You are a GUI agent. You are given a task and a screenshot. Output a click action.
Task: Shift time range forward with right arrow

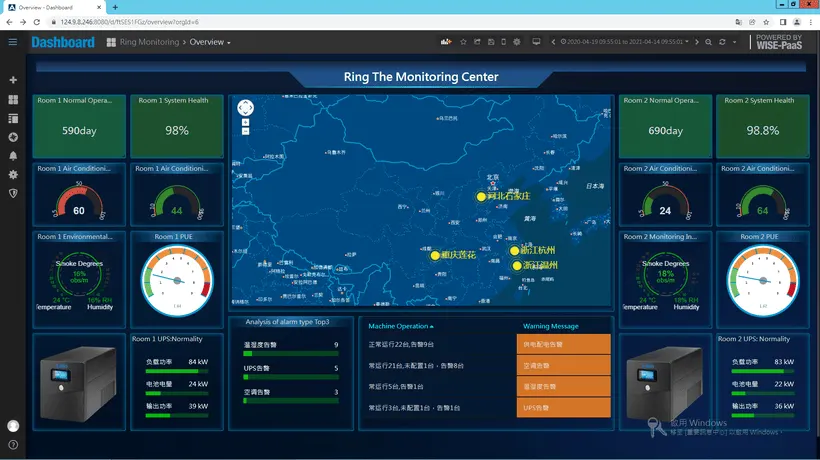pyautogui.click(x=697, y=42)
